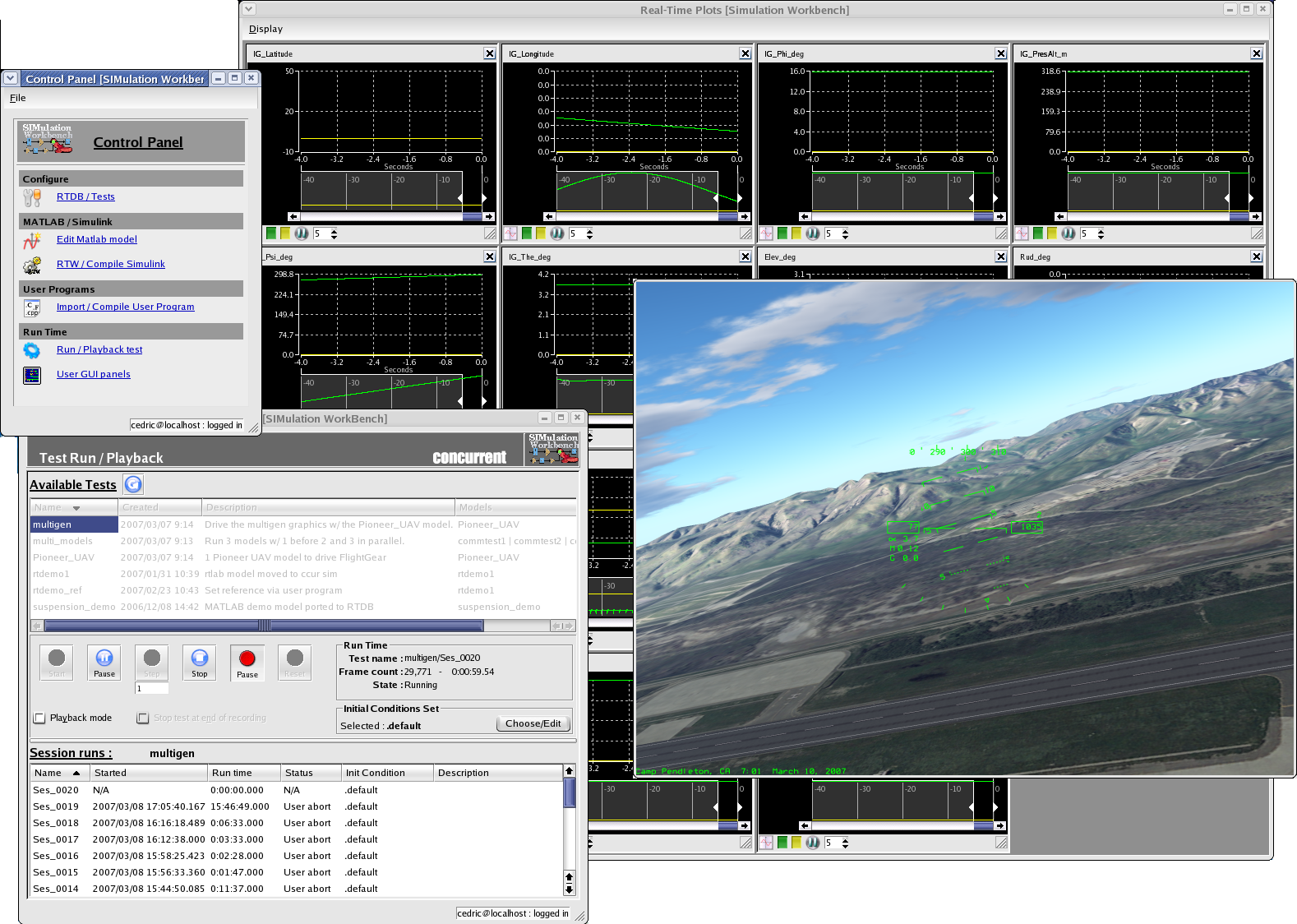Image resolution: width=1297 pixels, height=924 pixels.
Task: Increase the IG_Latitude plot spinner value
Action: pos(335,231)
